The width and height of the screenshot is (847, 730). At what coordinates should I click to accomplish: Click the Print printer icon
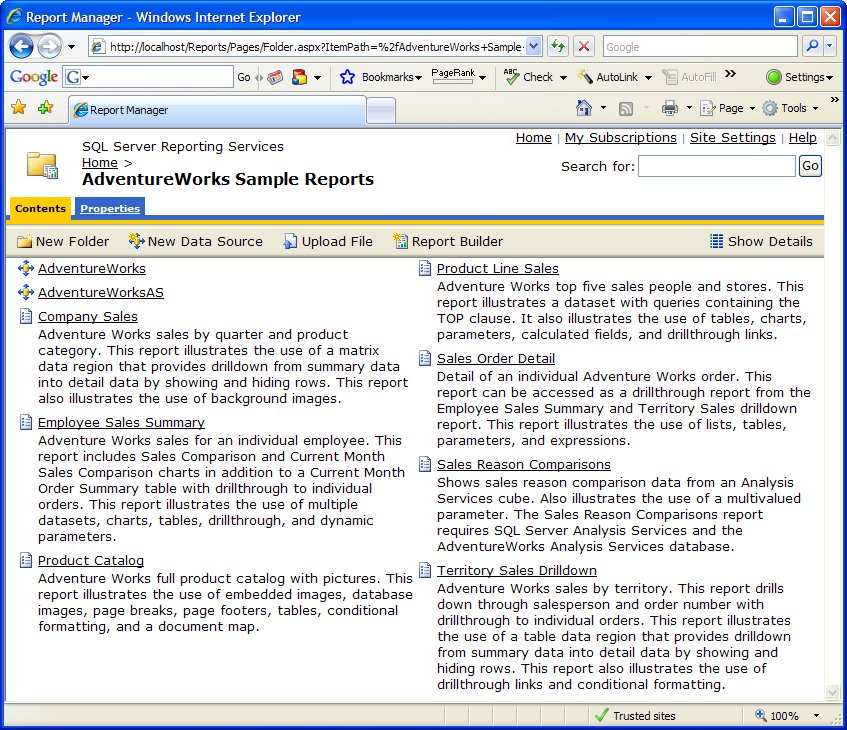click(x=669, y=108)
